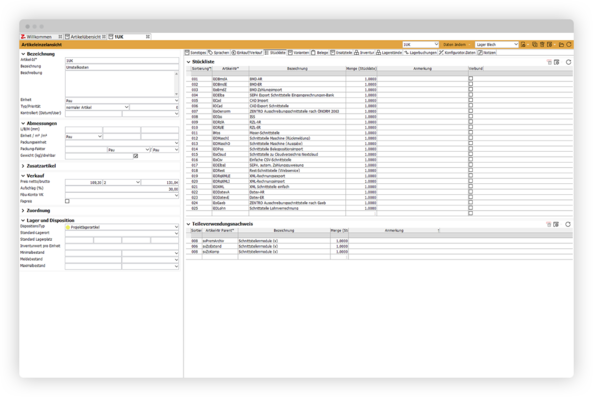Image resolution: width=593 pixels, height=397 pixels.
Task: Open the Dispositions-Typ Projektlagerartikel dropdown
Action: pyautogui.click(x=122, y=227)
